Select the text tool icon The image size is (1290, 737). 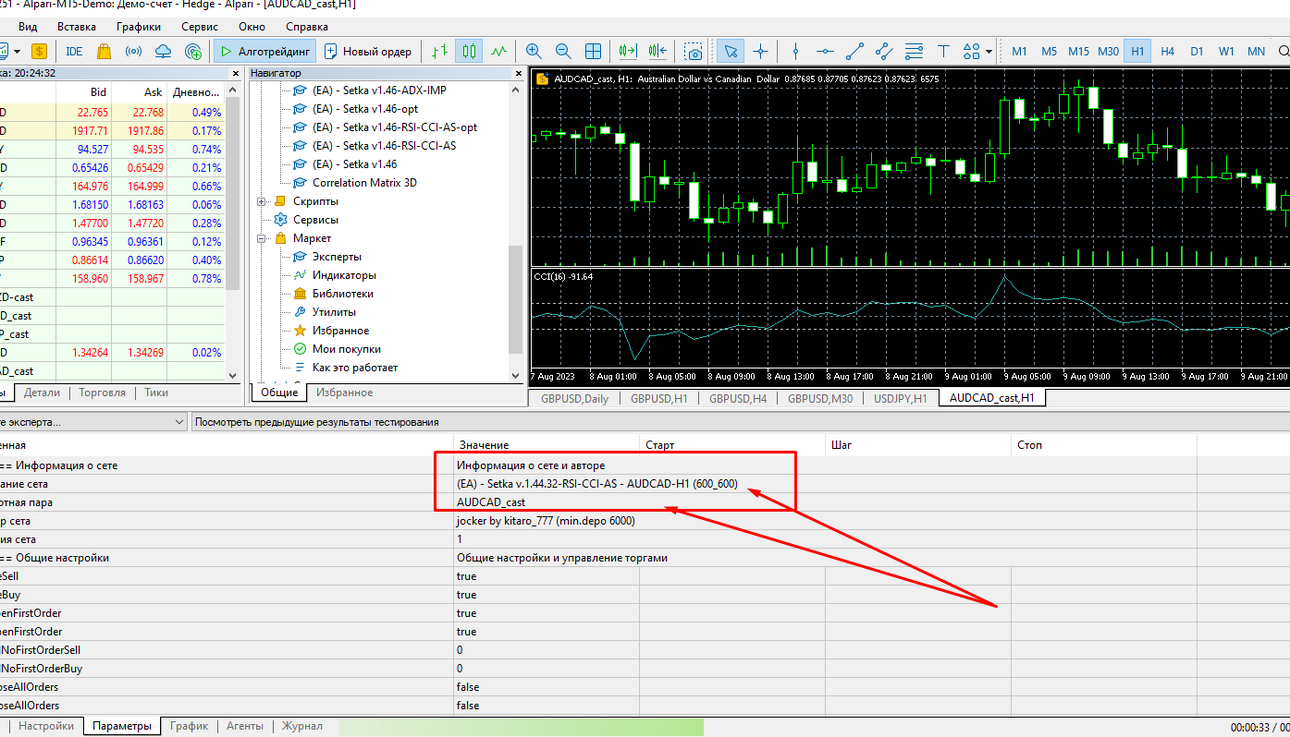click(x=943, y=51)
